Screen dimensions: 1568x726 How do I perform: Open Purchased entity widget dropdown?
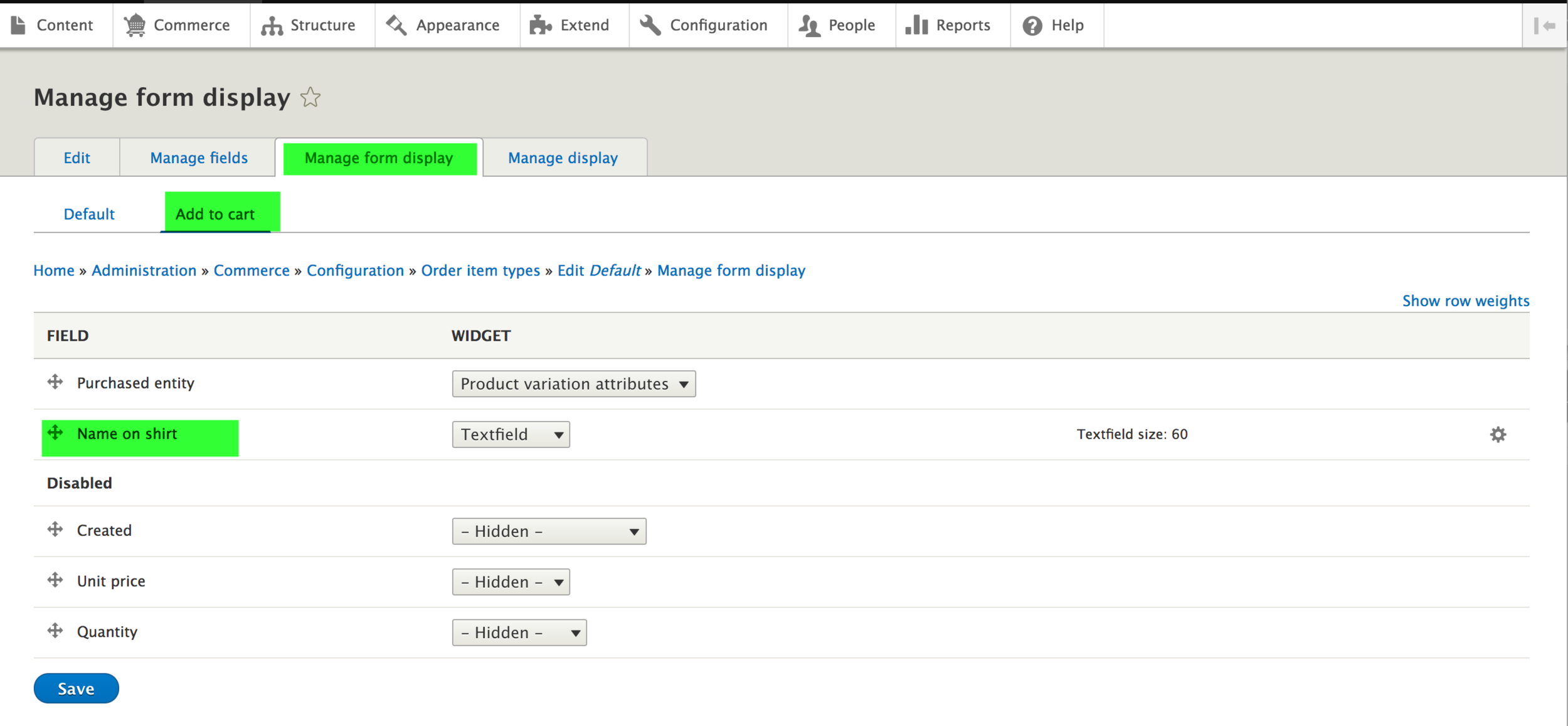coord(573,383)
